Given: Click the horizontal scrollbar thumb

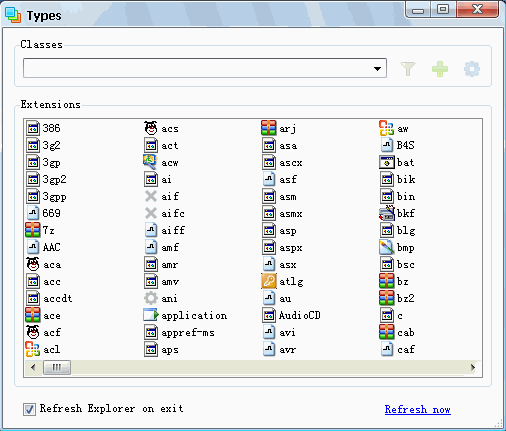Looking at the screenshot, I should 57,368.
